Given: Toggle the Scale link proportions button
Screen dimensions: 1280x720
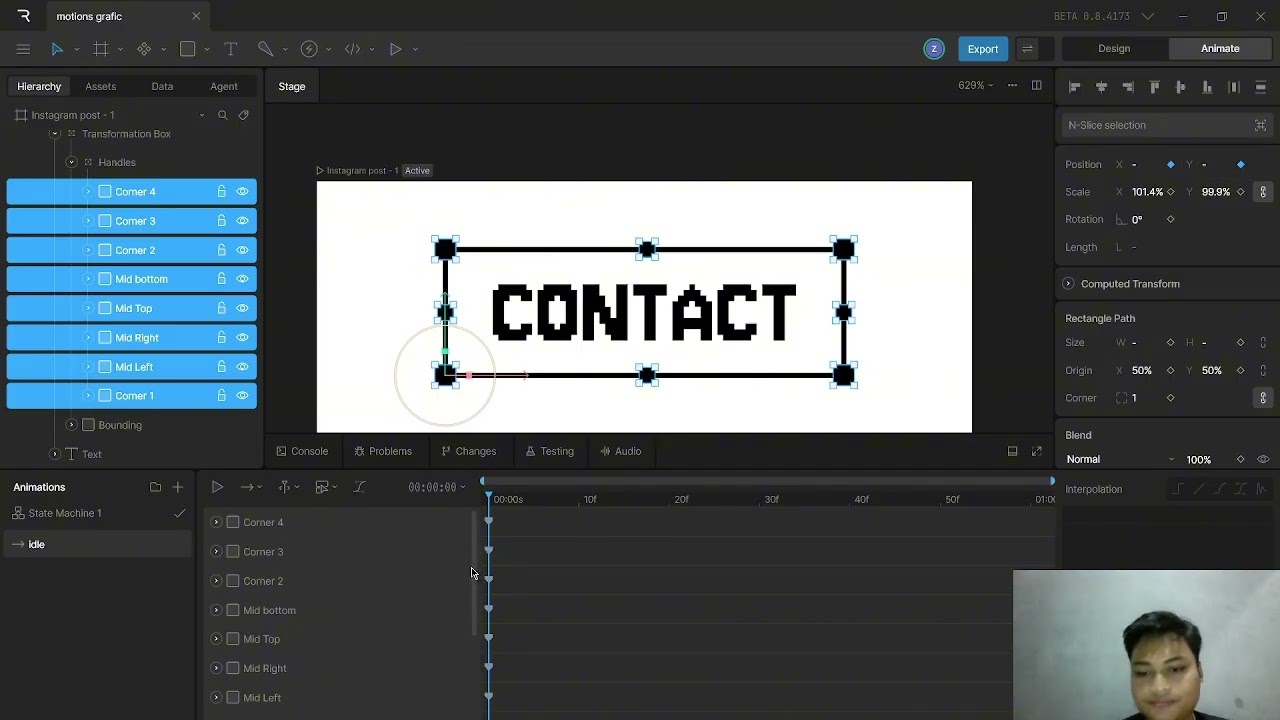Looking at the screenshot, I should coord(1263,192).
